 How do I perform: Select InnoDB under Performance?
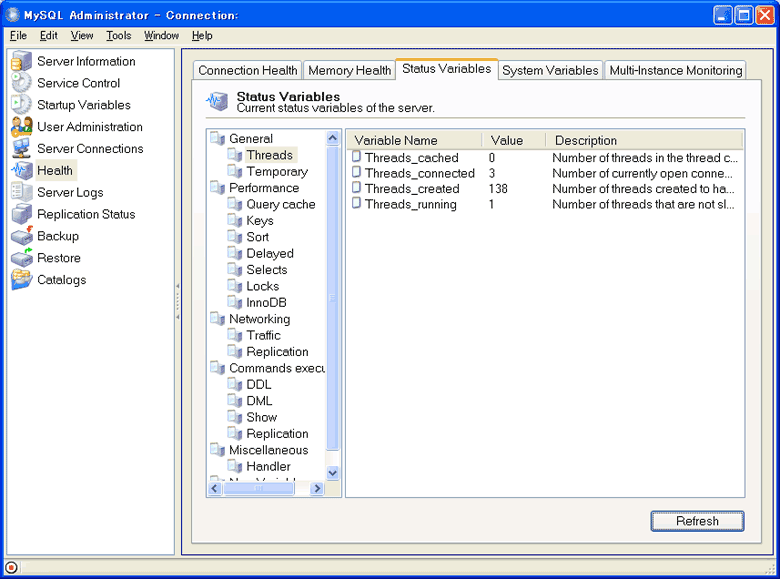point(266,302)
